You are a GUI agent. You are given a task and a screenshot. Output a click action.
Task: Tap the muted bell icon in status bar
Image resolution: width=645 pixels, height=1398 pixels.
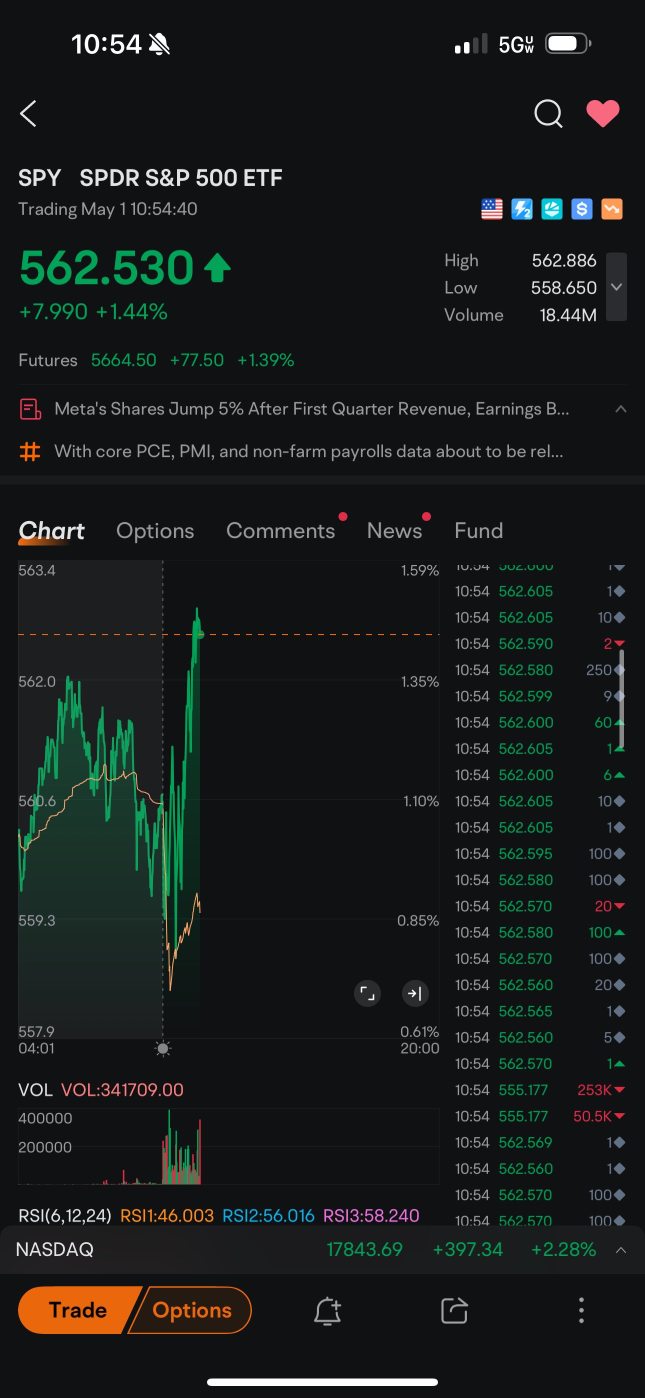pos(159,43)
